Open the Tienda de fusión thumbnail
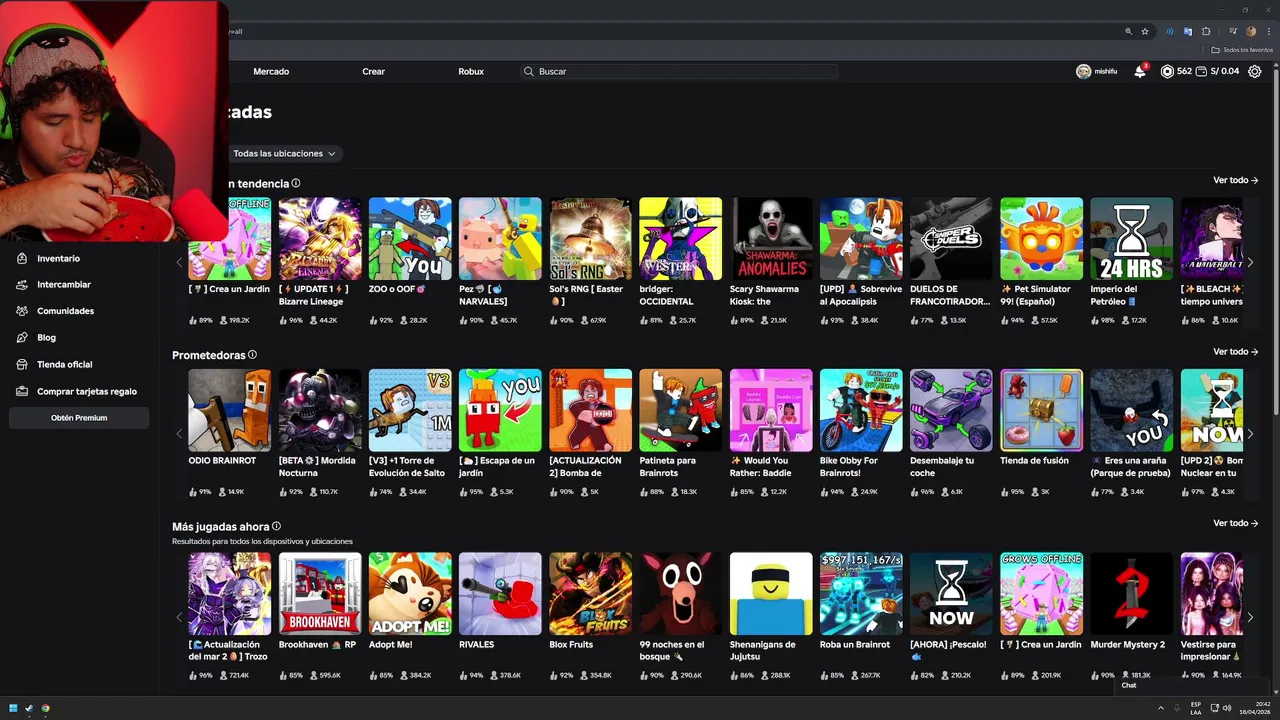1280x720 pixels. [x=1041, y=410]
